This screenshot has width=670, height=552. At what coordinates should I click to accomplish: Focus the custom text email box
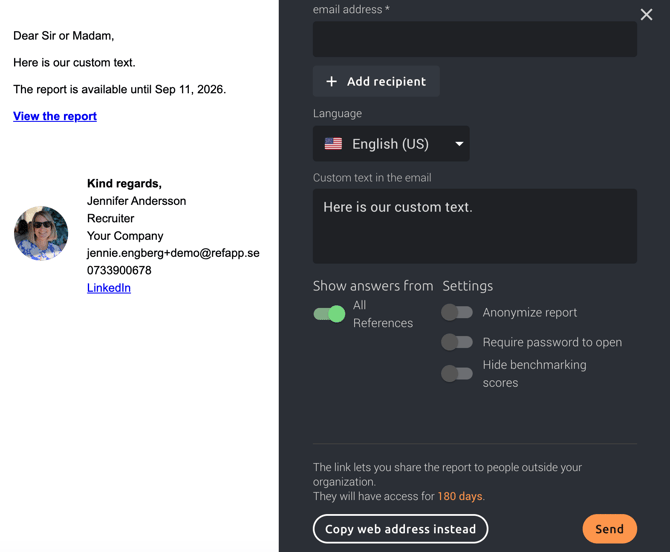point(474,226)
